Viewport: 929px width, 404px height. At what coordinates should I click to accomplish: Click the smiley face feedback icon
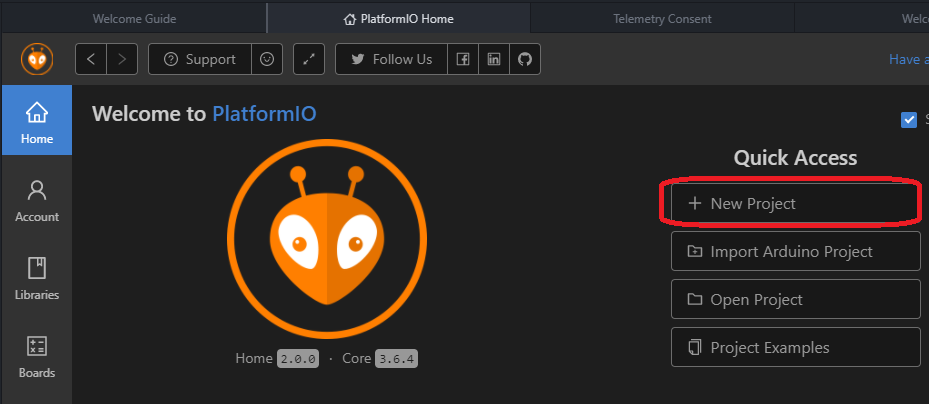[267, 59]
